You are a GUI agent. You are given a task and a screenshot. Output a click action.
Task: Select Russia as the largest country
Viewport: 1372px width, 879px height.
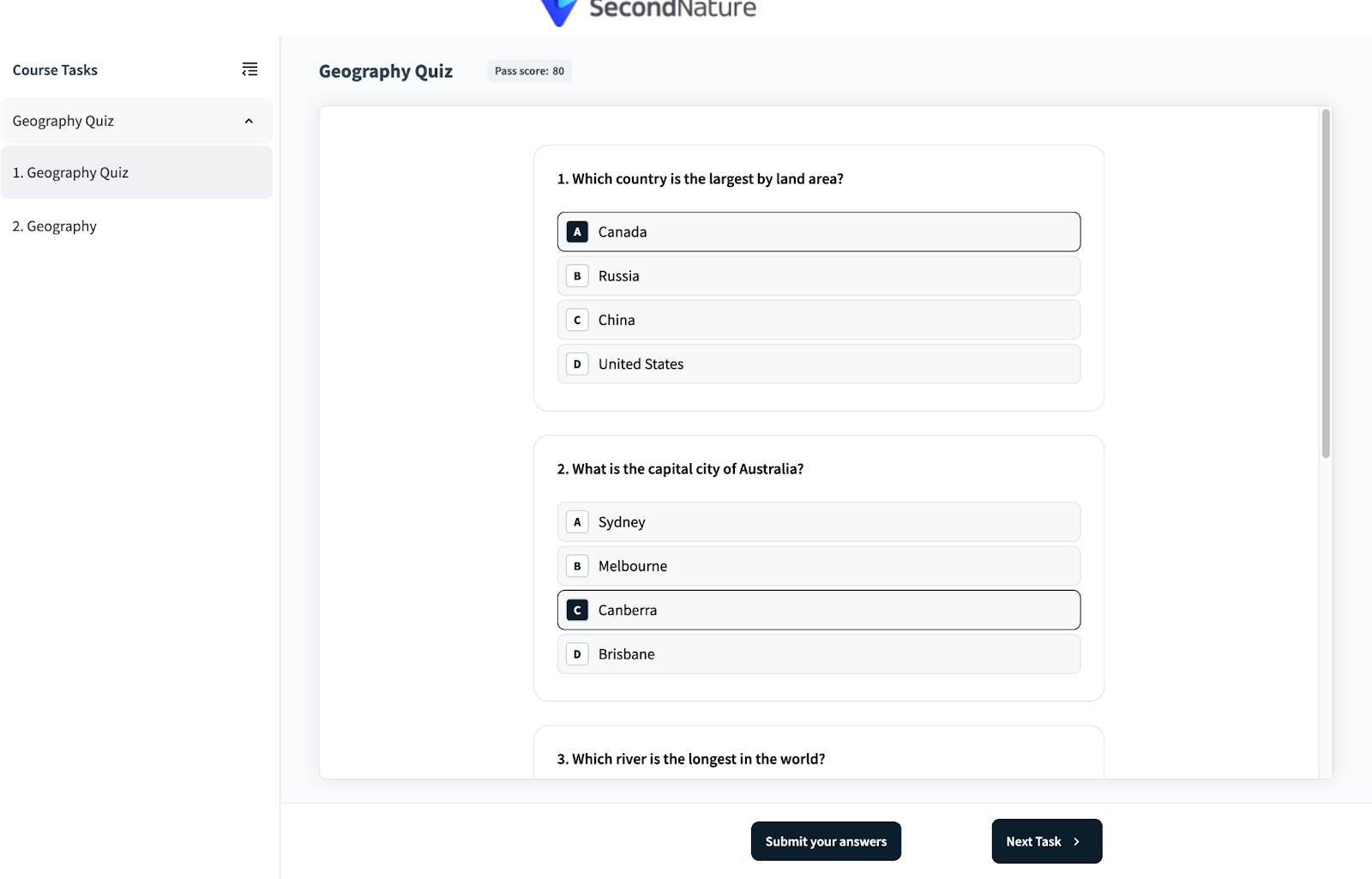pos(818,276)
